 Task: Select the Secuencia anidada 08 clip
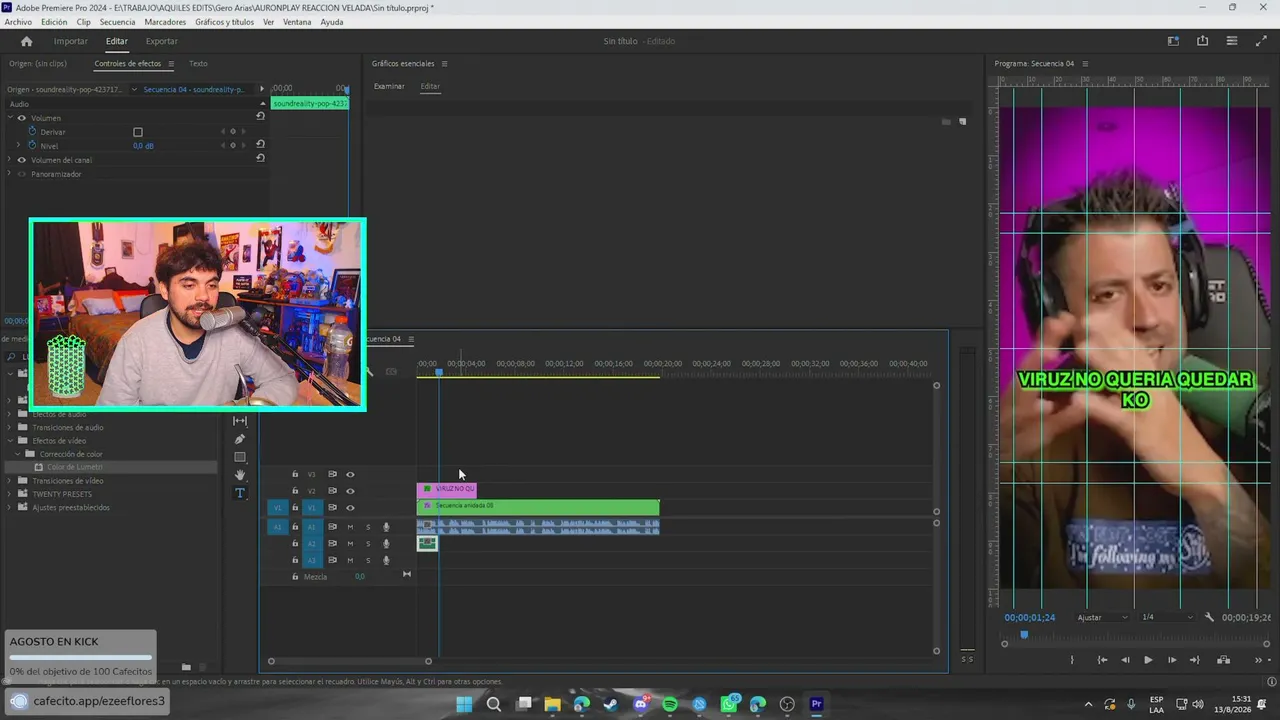pyautogui.click(x=538, y=507)
